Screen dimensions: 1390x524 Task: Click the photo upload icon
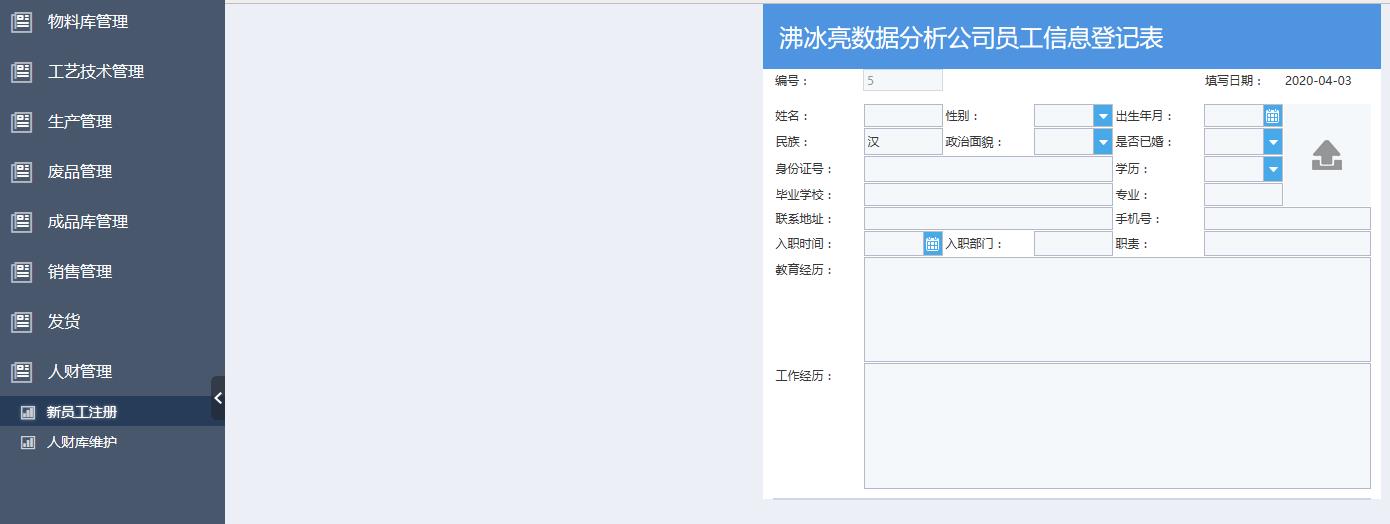point(1326,155)
